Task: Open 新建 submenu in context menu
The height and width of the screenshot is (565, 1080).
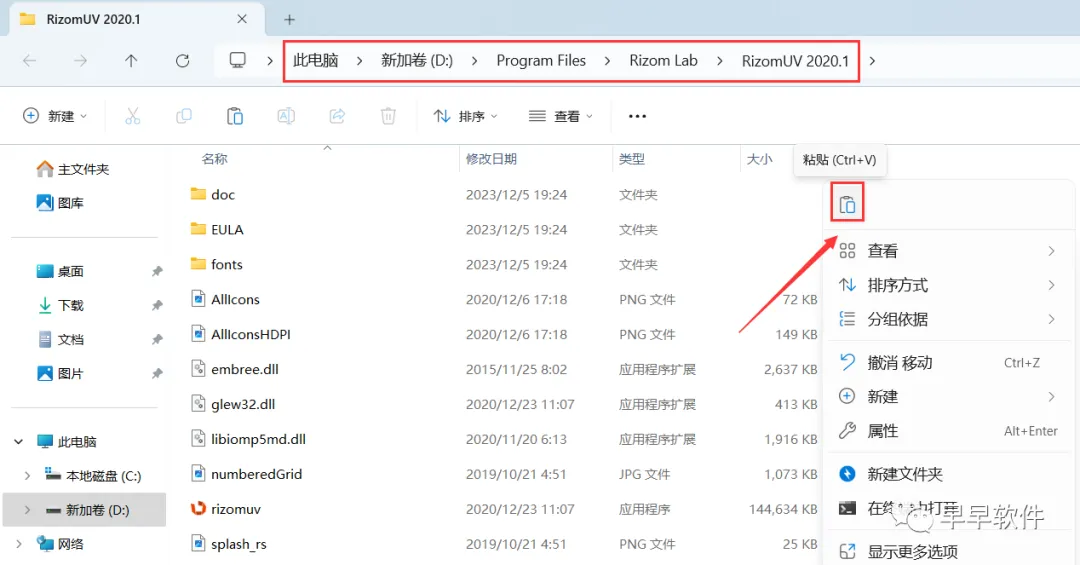Action: pos(948,396)
